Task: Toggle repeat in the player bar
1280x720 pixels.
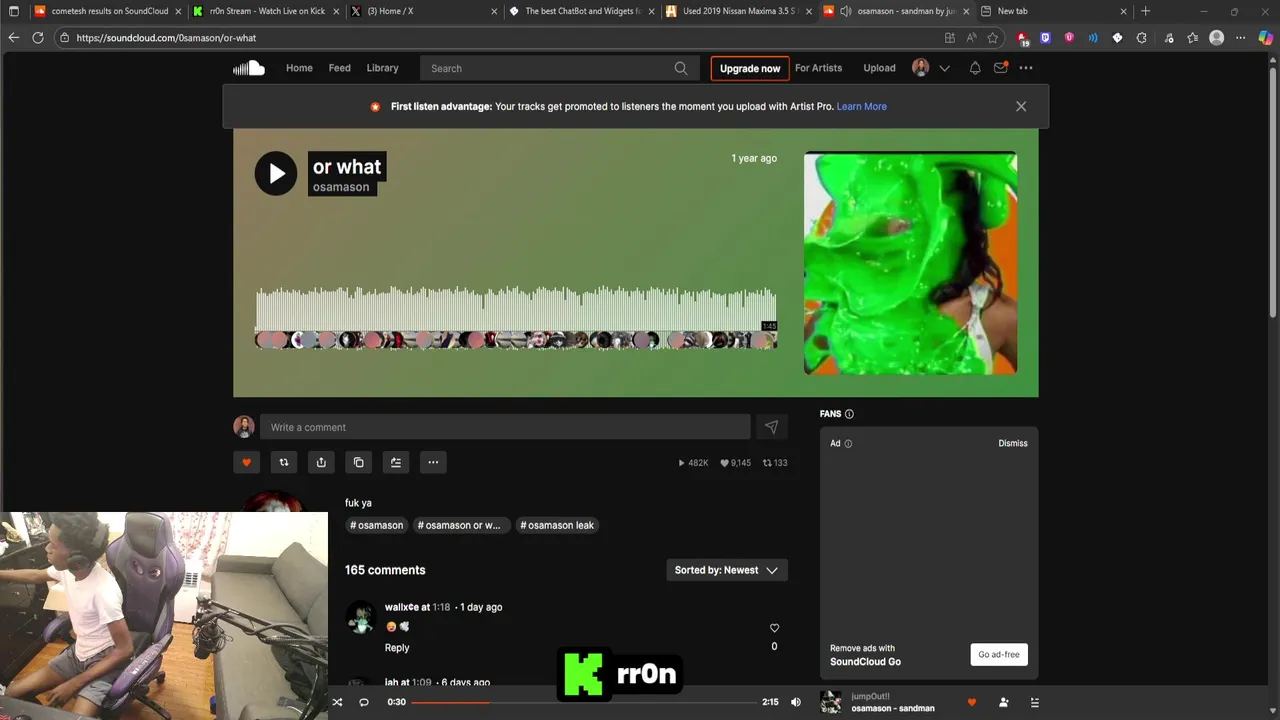Action: (364, 702)
